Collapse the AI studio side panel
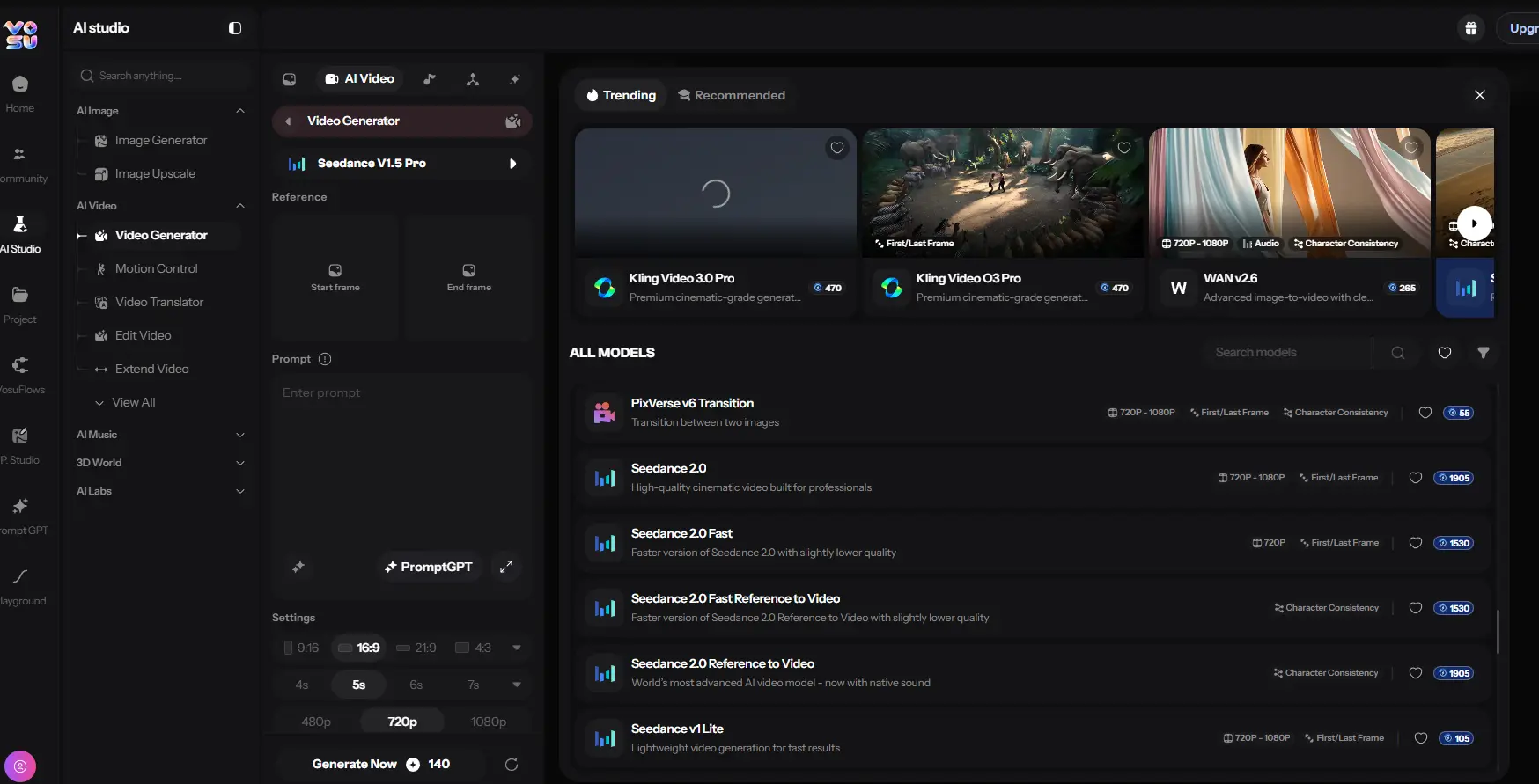 click(x=235, y=28)
